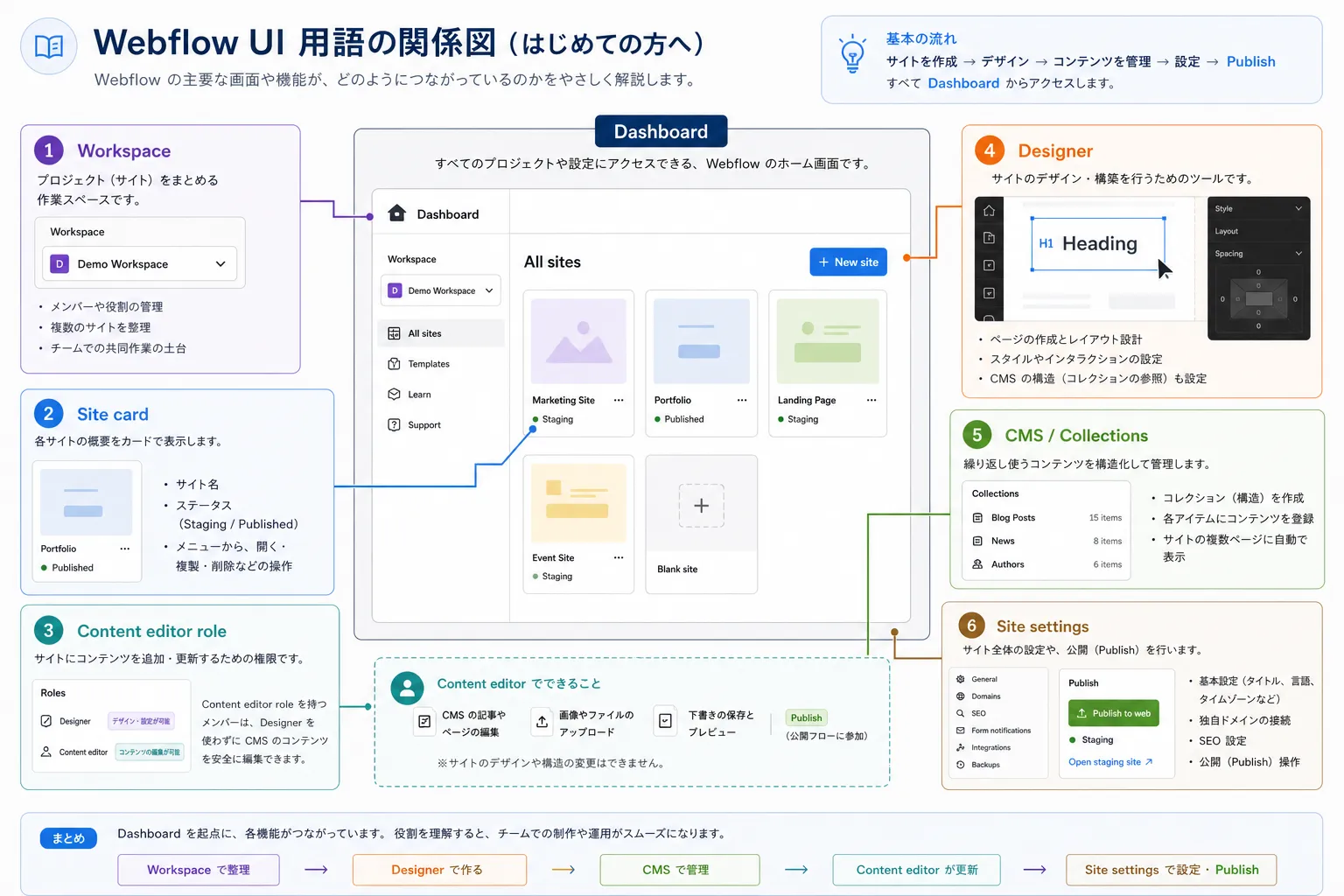Screen dimensions: 1344x896
Task: Follow the Open staging site link
Action: (1110, 762)
